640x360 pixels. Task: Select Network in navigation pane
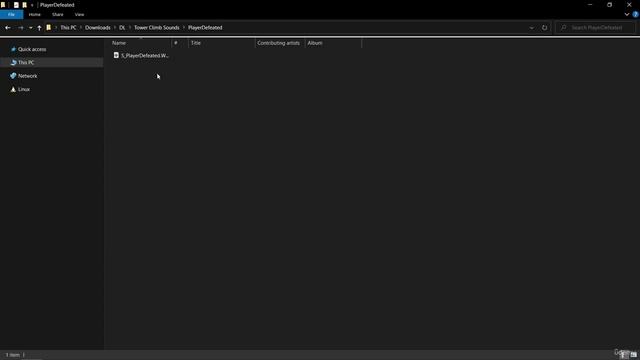click(x=27, y=76)
